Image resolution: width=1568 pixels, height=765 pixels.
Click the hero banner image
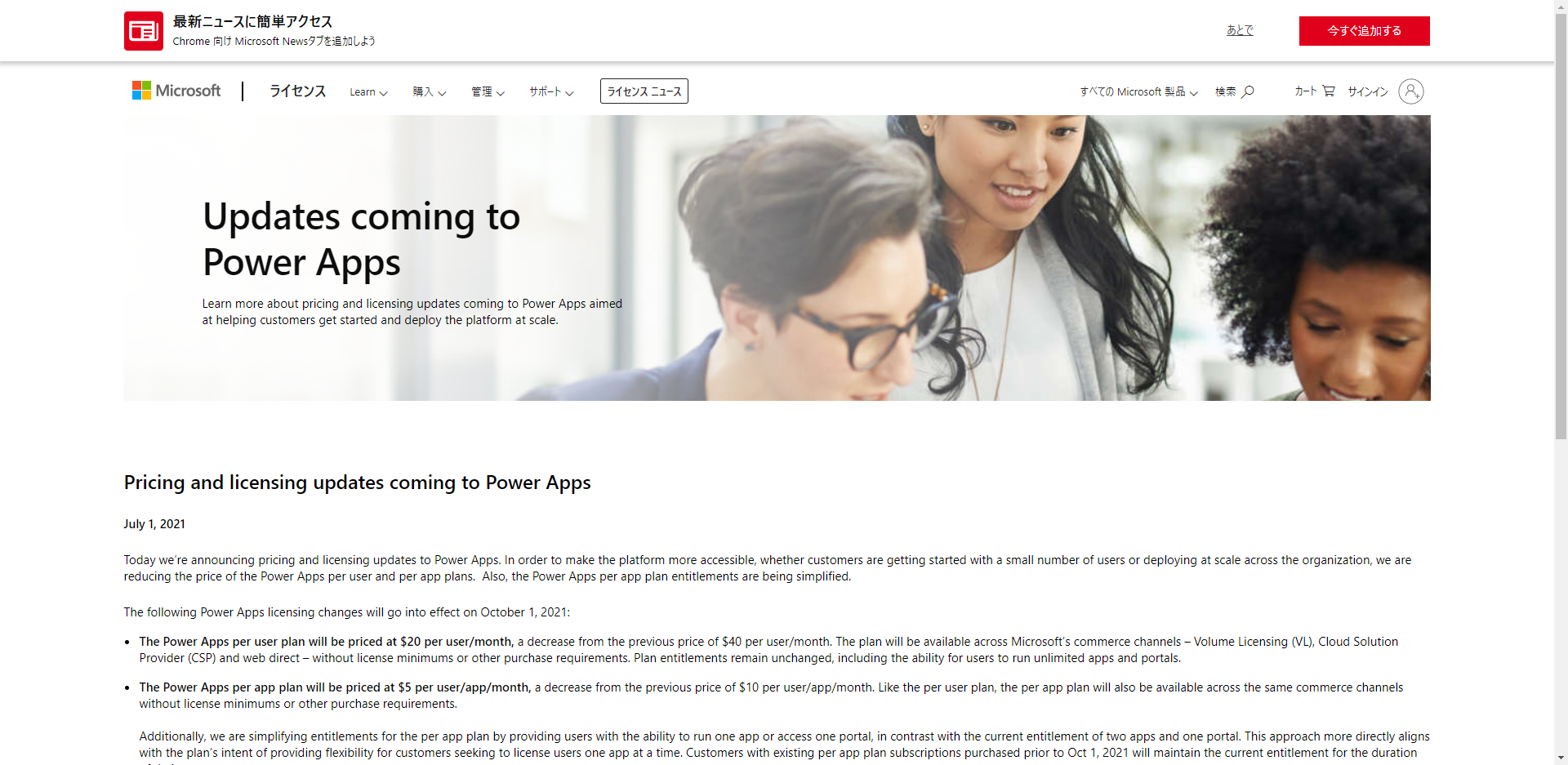tap(777, 258)
